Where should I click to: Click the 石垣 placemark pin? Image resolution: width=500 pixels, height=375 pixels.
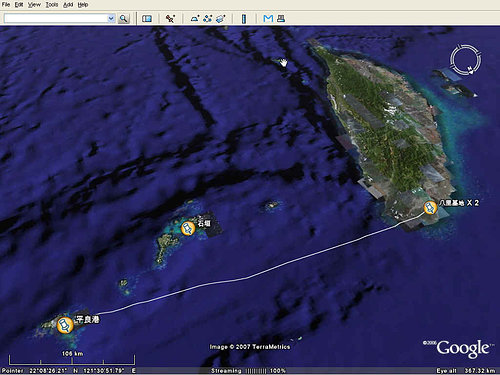click(188, 228)
